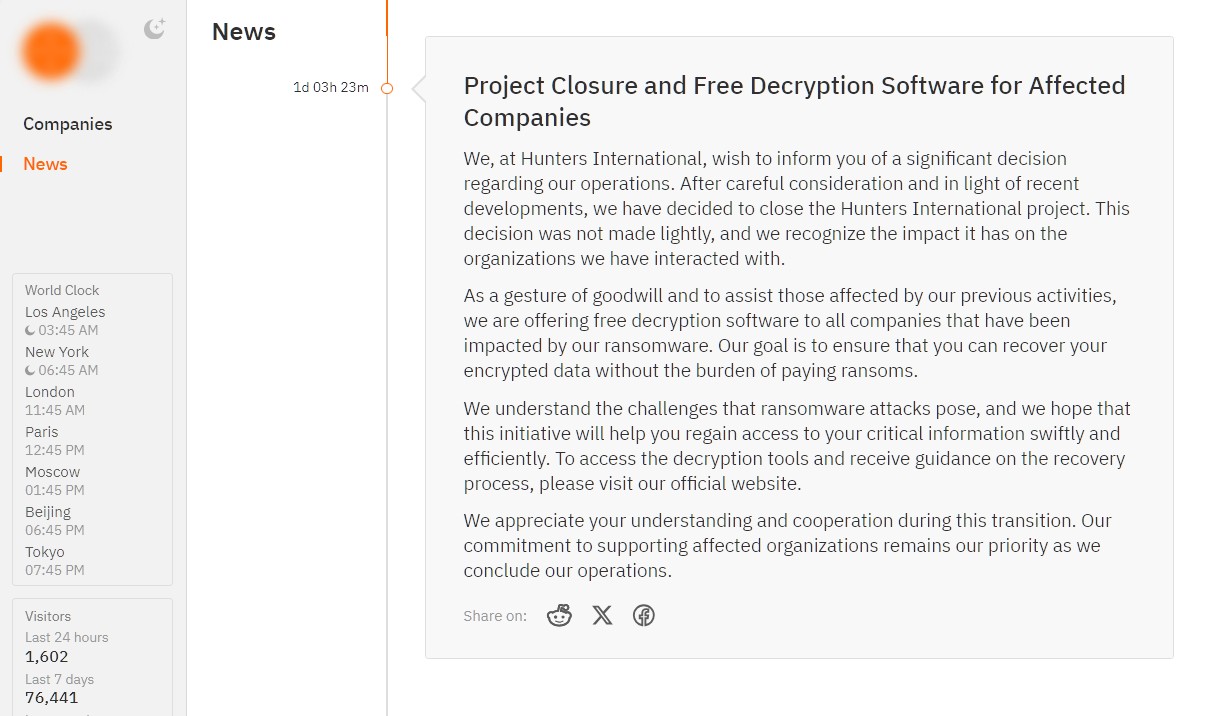Click the 1d 03h 23m timestamp
This screenshot has width=1213, height=716.
click(x=331, y=88)
